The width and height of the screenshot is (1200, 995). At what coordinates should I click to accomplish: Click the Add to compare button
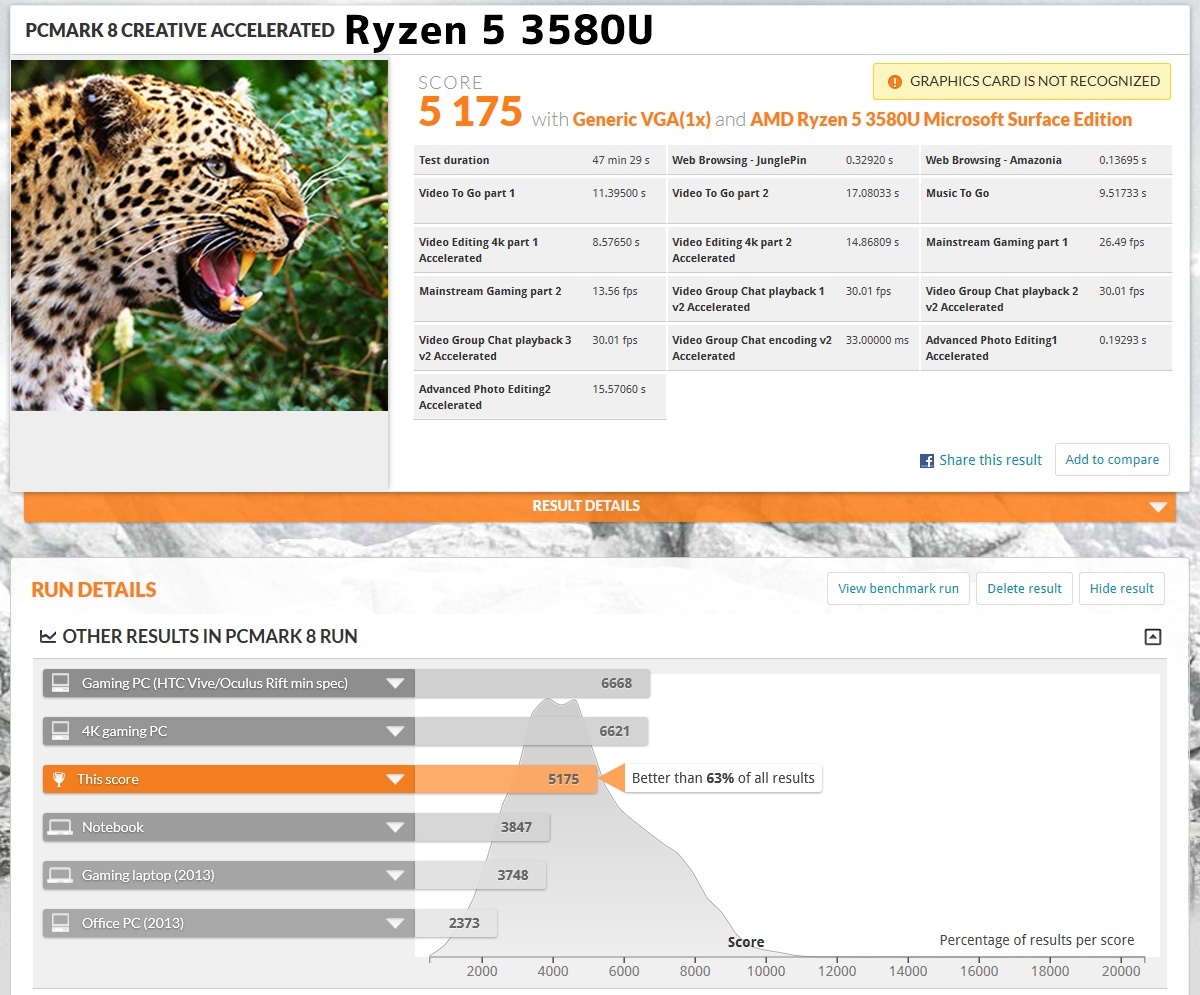1112,460
